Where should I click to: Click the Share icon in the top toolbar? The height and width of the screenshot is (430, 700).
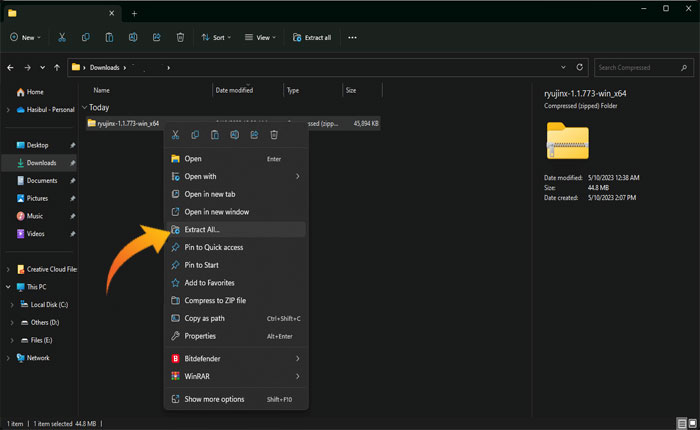pyautogui.click(x=157, y=37)
